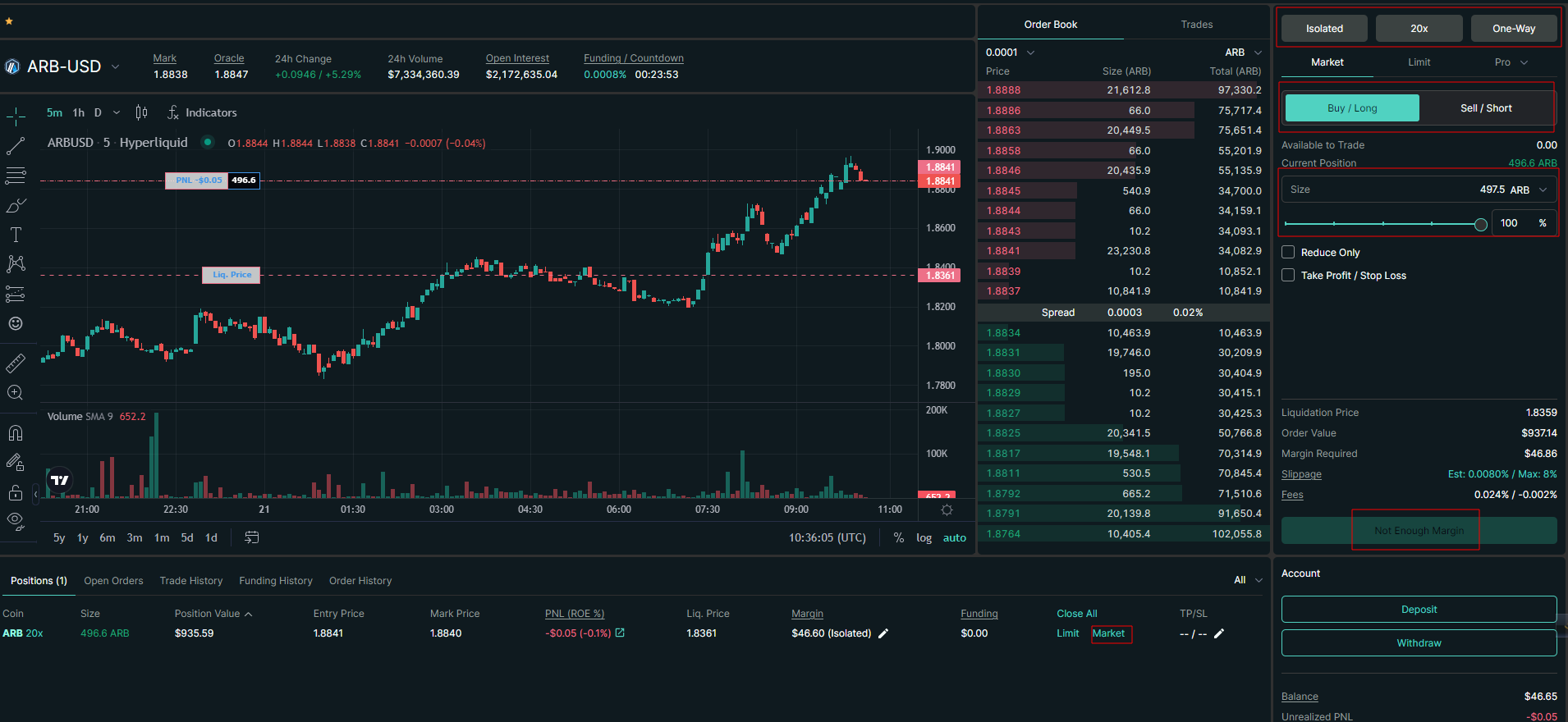Open the 0.0001 price grouping dropdown

coord(1010,53)
